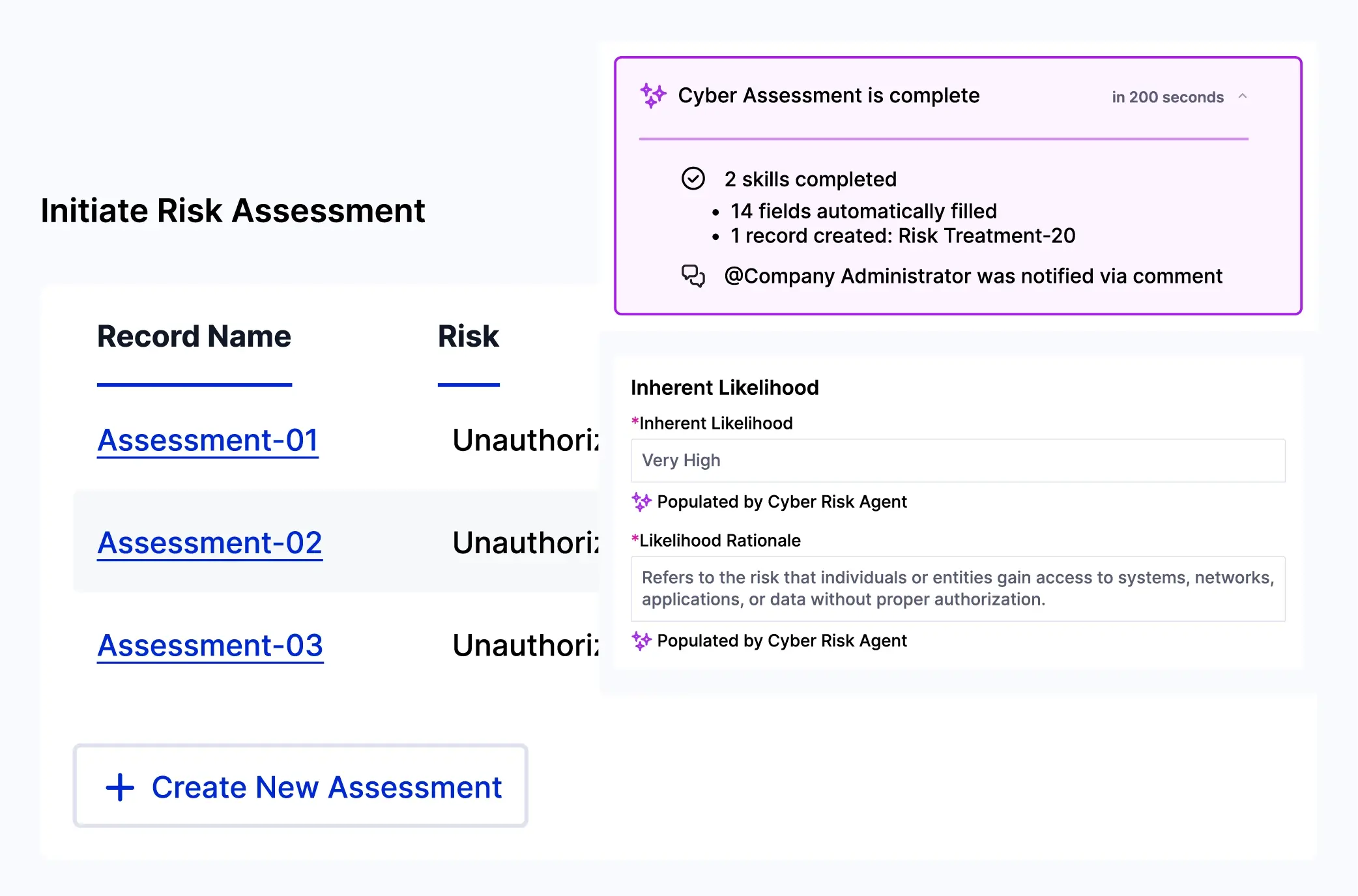
Task: Sort by Record Name column header
Action: [x=194, y=336]
